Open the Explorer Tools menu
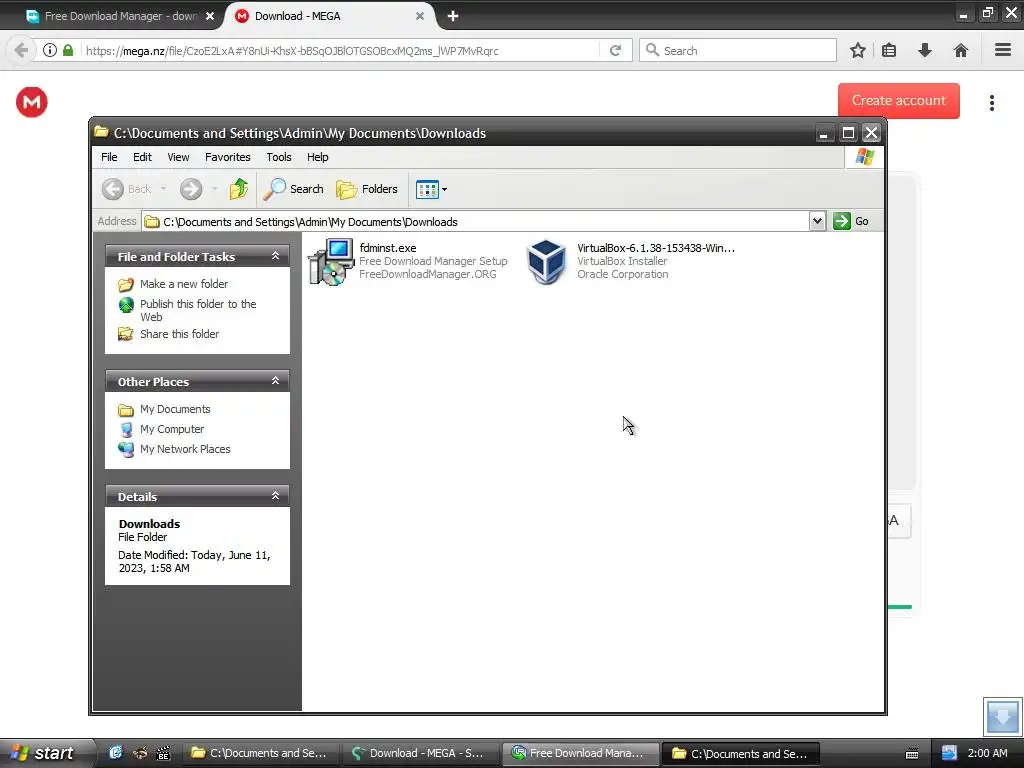 tap(279, 157)
